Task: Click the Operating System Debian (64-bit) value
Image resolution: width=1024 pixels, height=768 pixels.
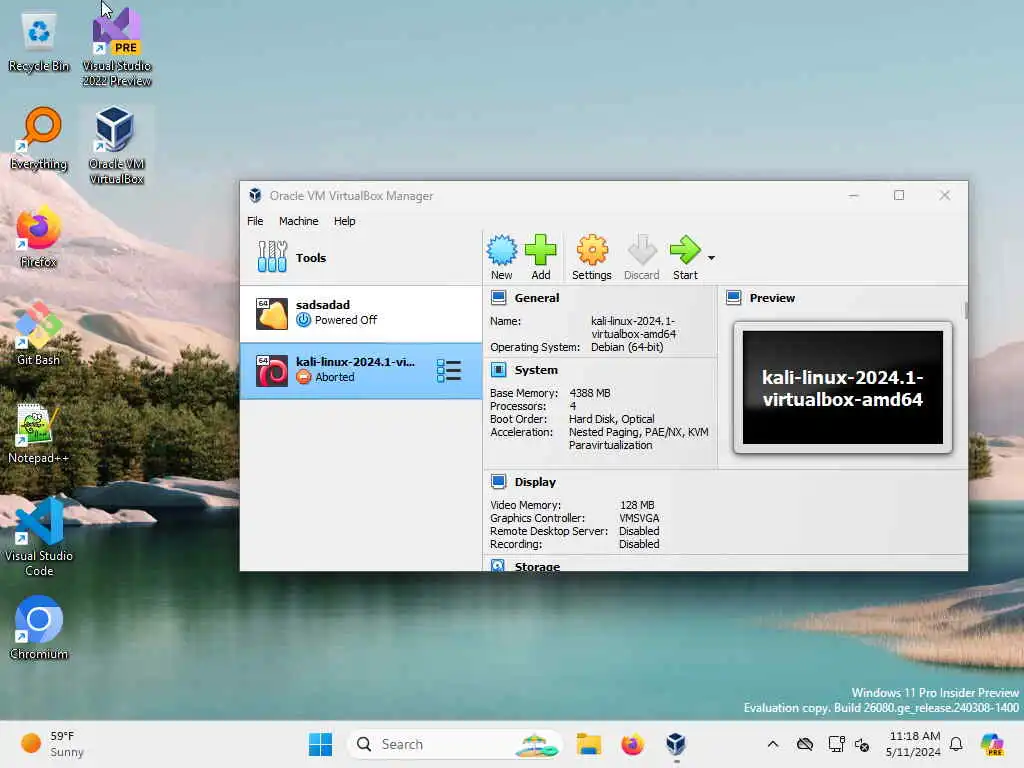Action: (x=627, y=347)
